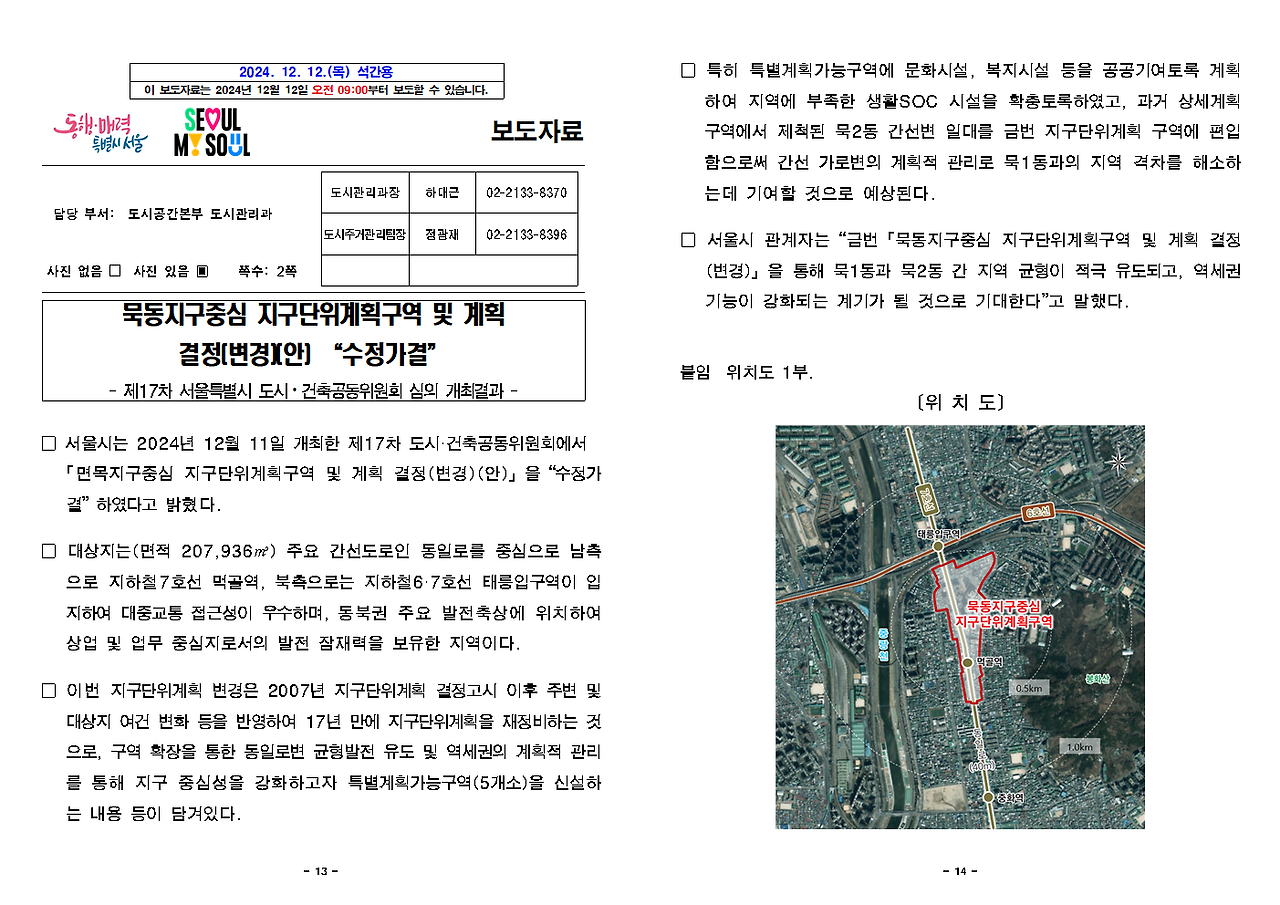The height and width of the screenshot is (905, 1280).
Task: Click subtitle 제17차 서울특별시 도시·건축공동위원회 심의 개최결과
Action: click(x=313, y=390)
